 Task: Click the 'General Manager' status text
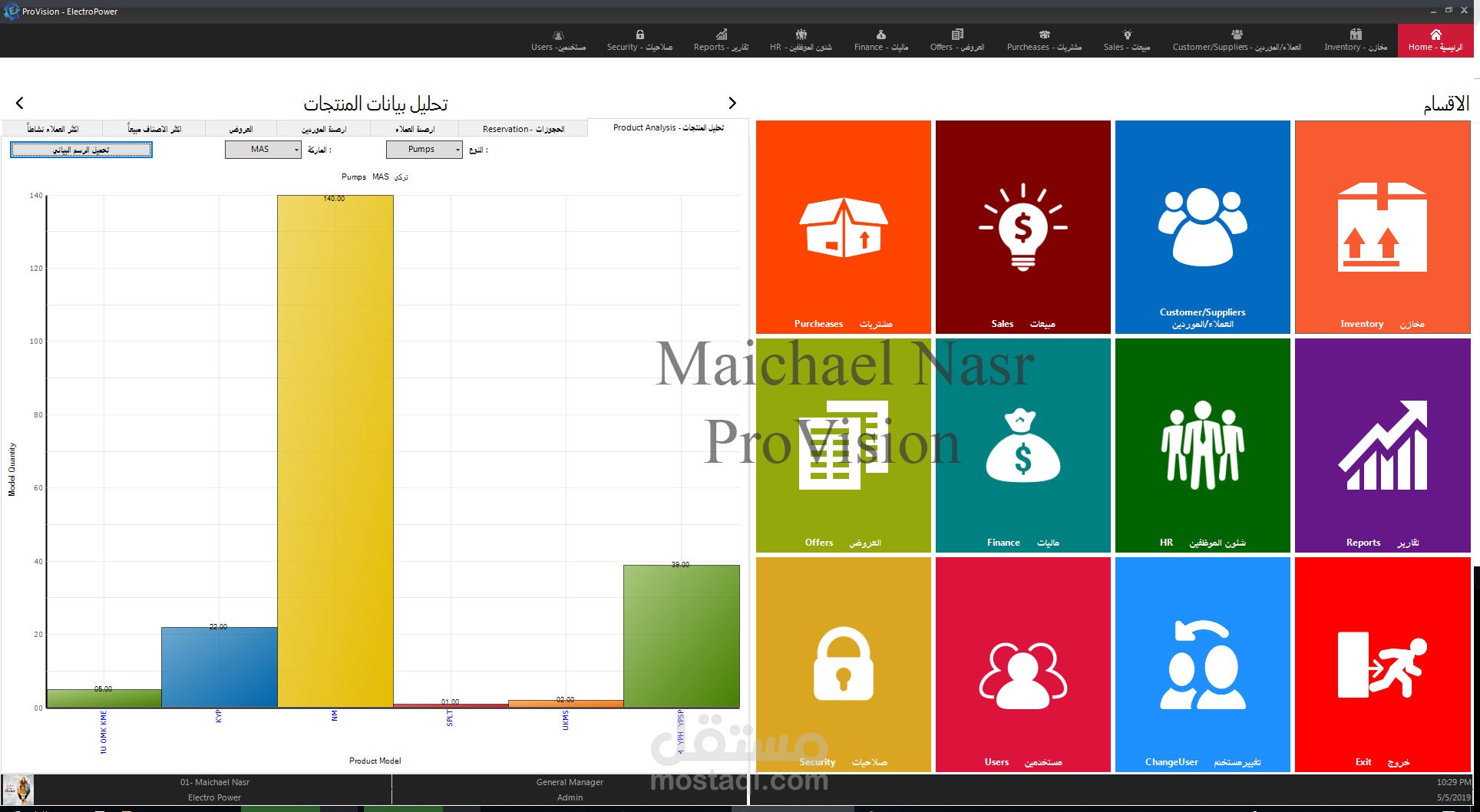(570, 782)
